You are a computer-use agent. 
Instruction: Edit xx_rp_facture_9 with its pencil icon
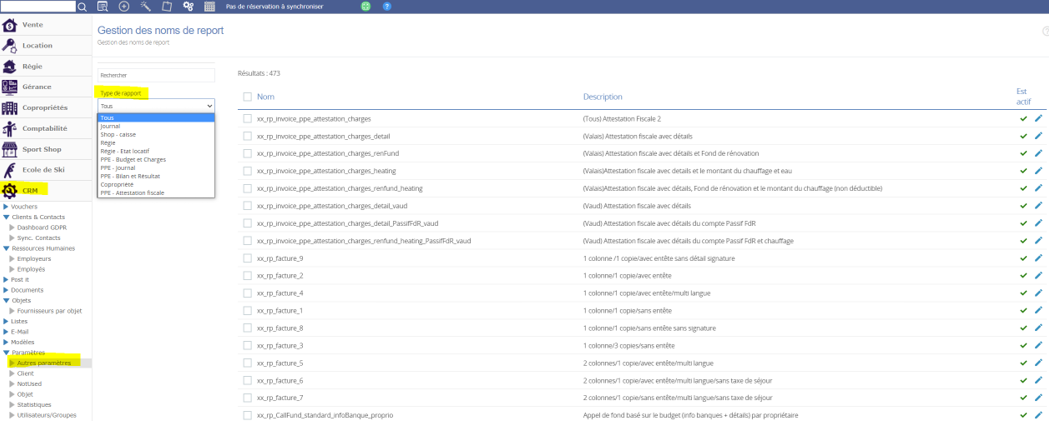(1038, 259)
